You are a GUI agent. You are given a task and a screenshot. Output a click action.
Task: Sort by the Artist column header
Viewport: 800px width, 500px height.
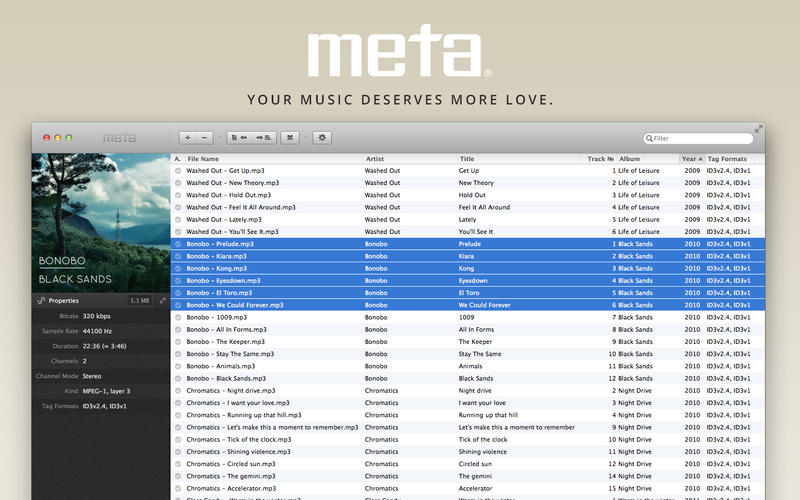pyautogui.click(x=375, y=159)
